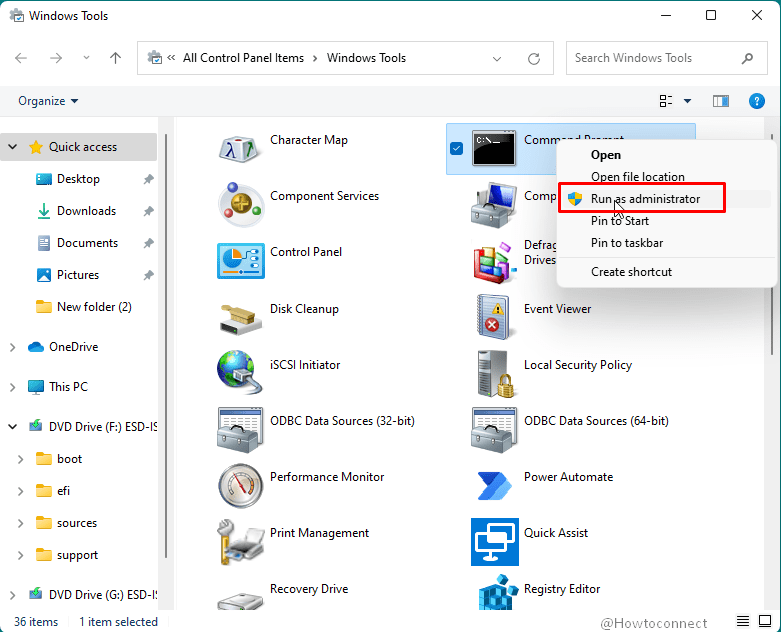781x632 pixels.
Task: Uncheck the Command Prompt item checkbox
Action: point(456,148)
